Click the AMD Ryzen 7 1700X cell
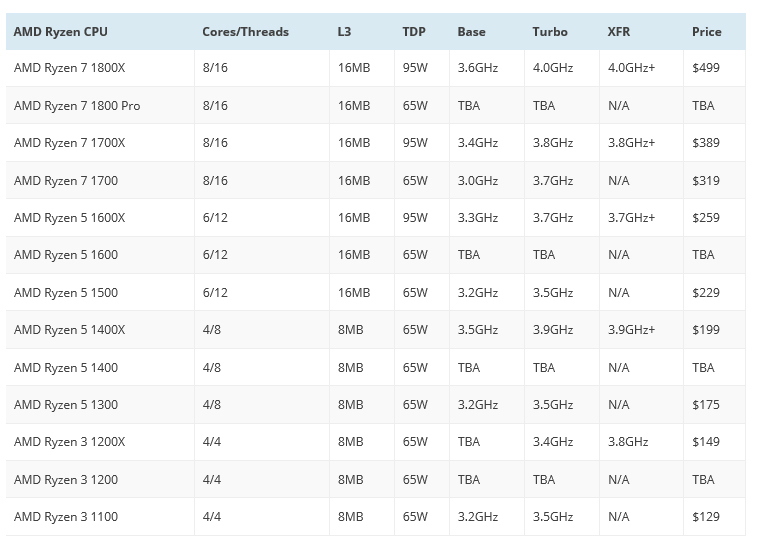The image size is (757, 551). tap(70, 143)
